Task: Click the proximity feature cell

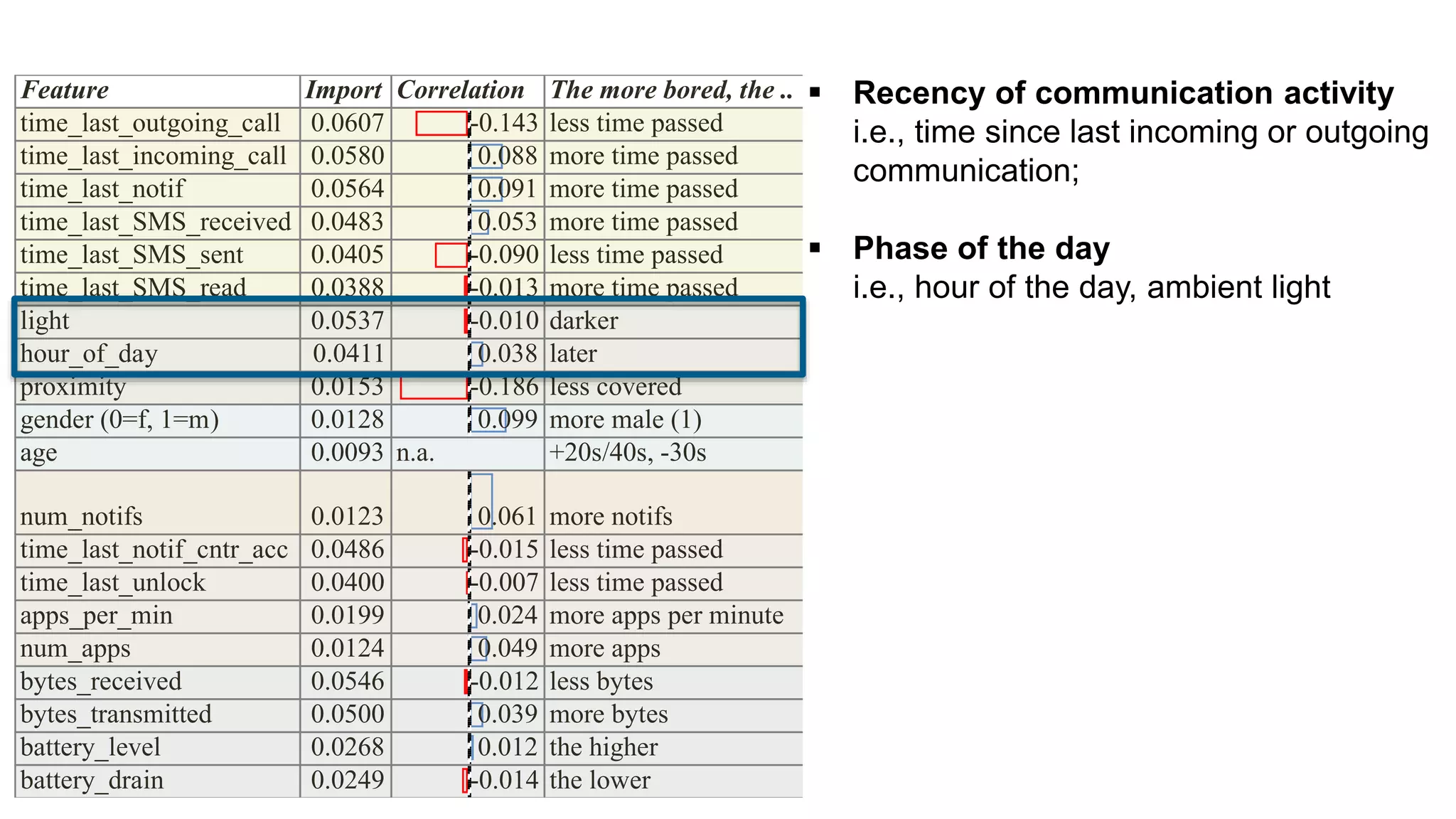Action: (157, 387)
